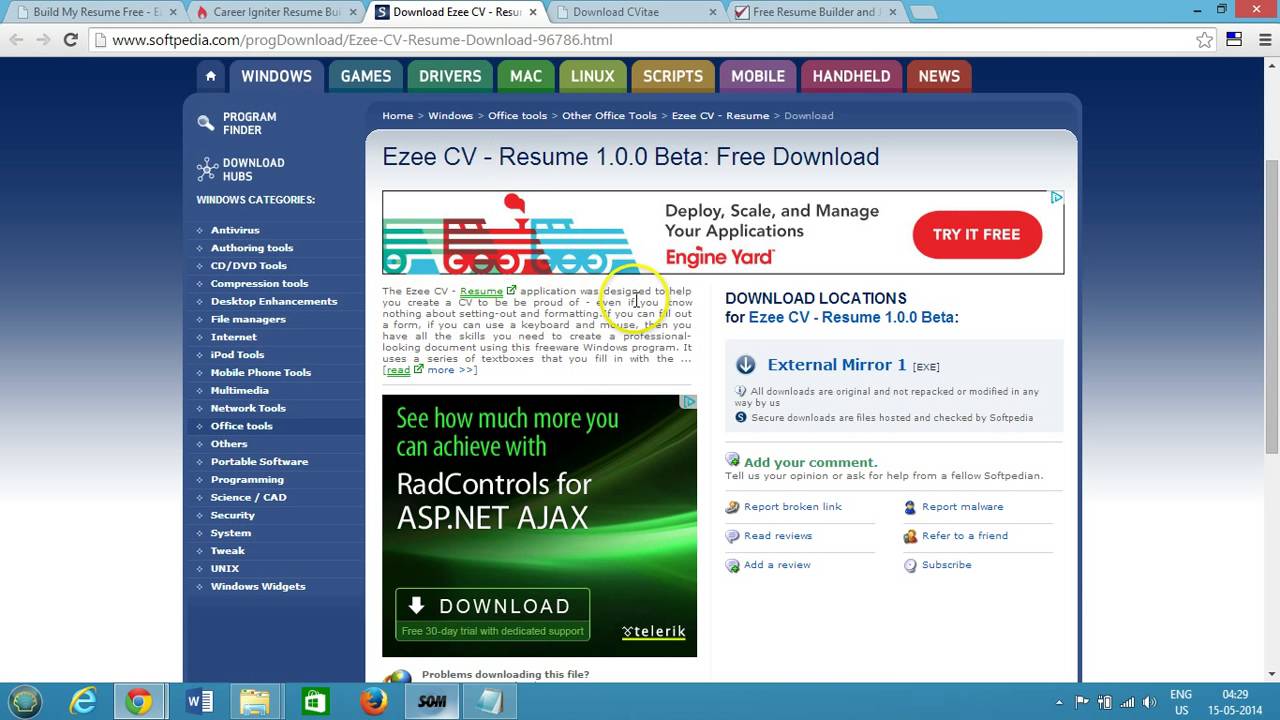This screenshot has width=1280, height=720.
Task: Switch to the Free Resume Builder tab
Action: click(x=815, y=13)
